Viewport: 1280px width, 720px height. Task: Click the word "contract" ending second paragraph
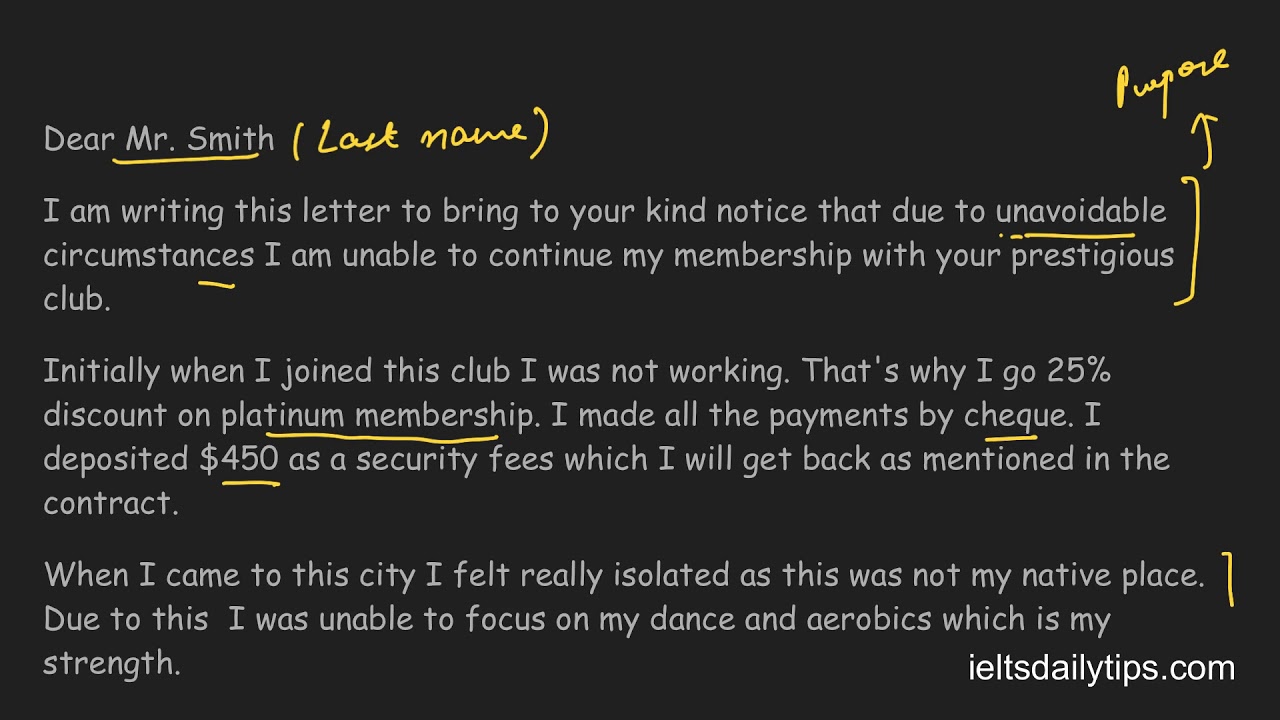tap(107, 503)
